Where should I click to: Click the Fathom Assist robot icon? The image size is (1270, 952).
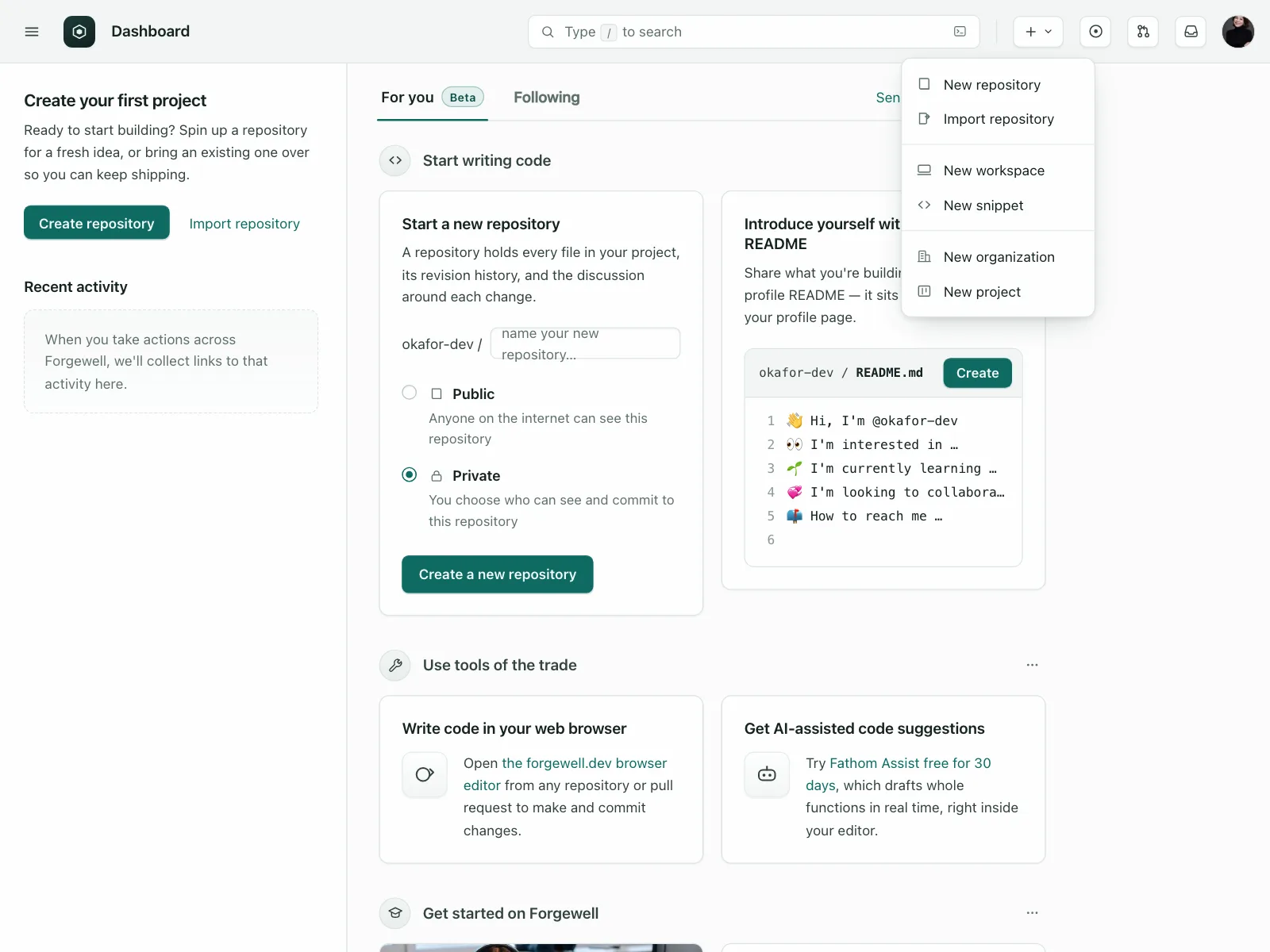767,774
